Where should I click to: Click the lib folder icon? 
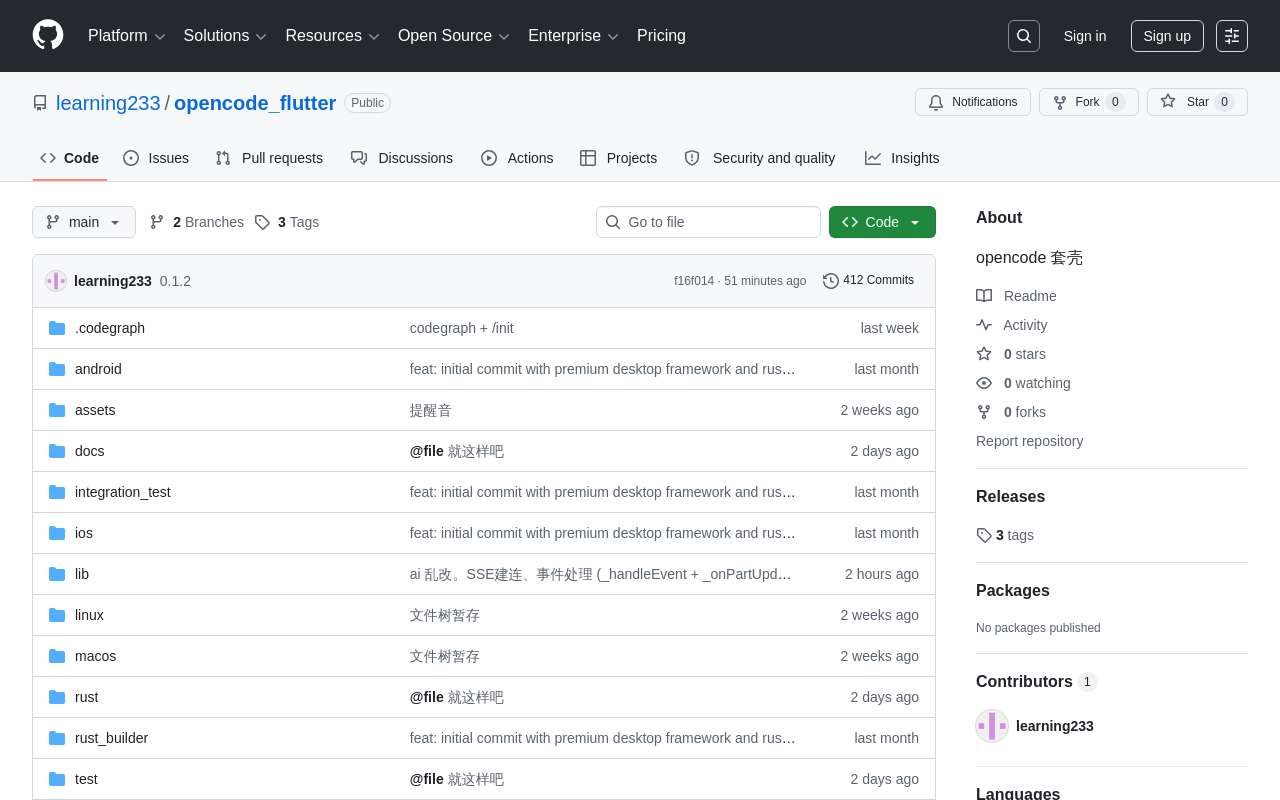[x=57, y=574]
